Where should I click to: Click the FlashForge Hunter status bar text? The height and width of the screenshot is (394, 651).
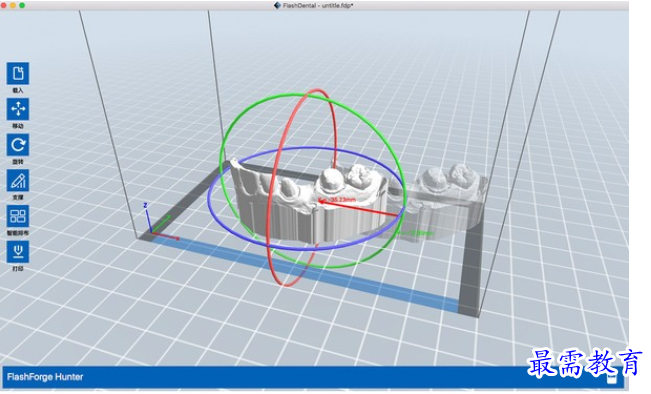[45, 377]
